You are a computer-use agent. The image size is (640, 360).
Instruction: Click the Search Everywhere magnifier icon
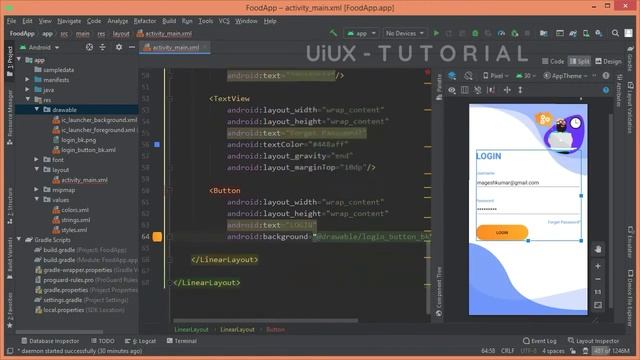615,33
